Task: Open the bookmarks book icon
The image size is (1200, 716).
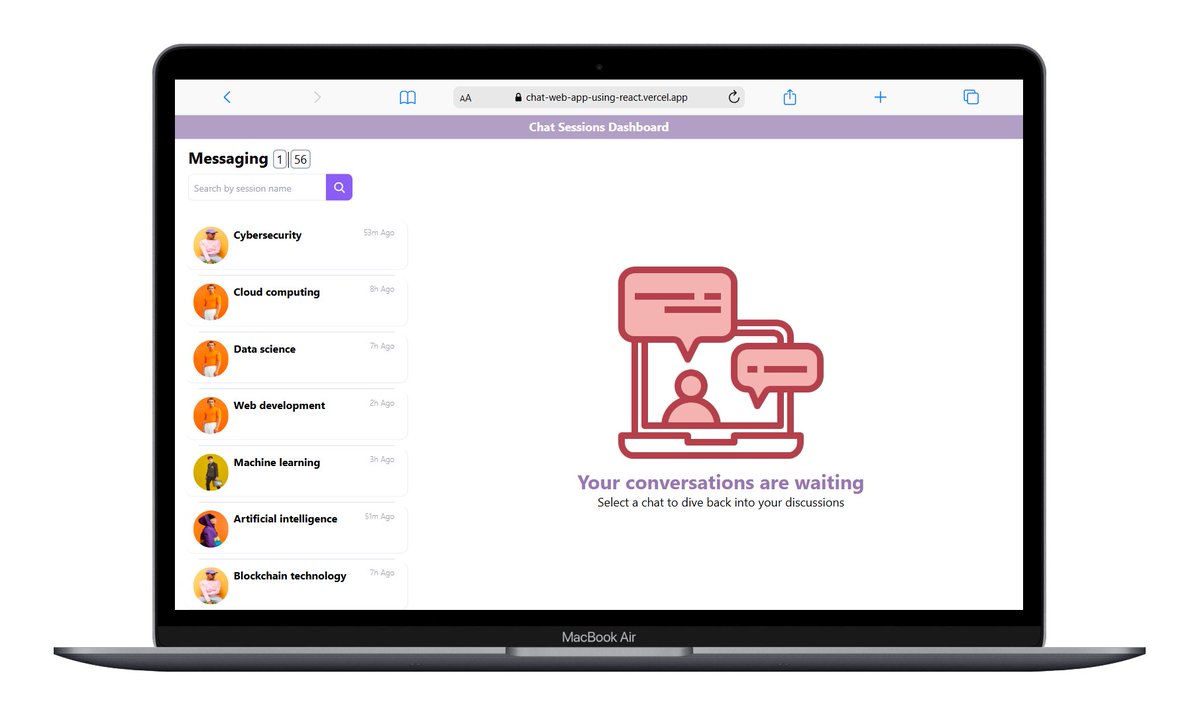Action: pyautogui.click(x=408, y=97)
